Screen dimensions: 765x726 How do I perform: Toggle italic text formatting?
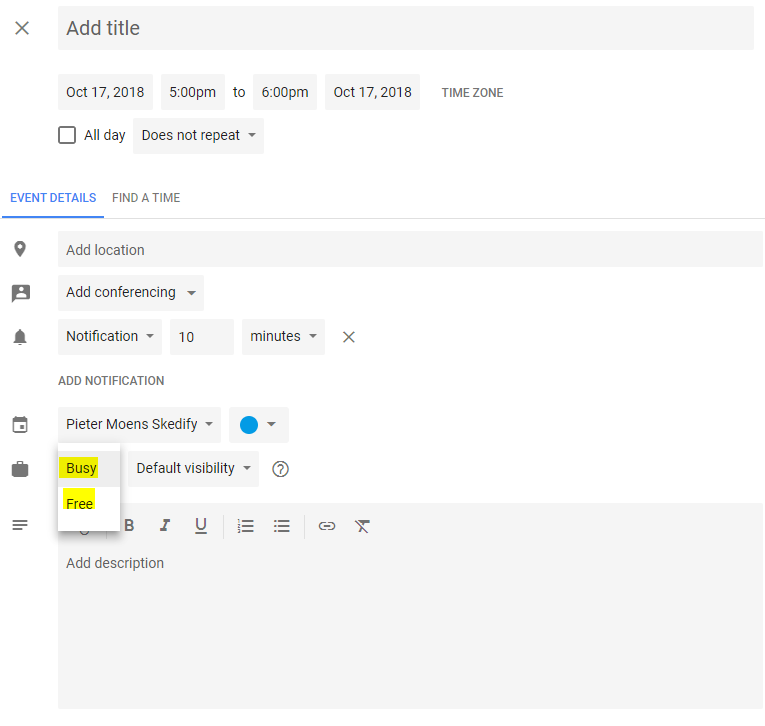tap(165, 526)
